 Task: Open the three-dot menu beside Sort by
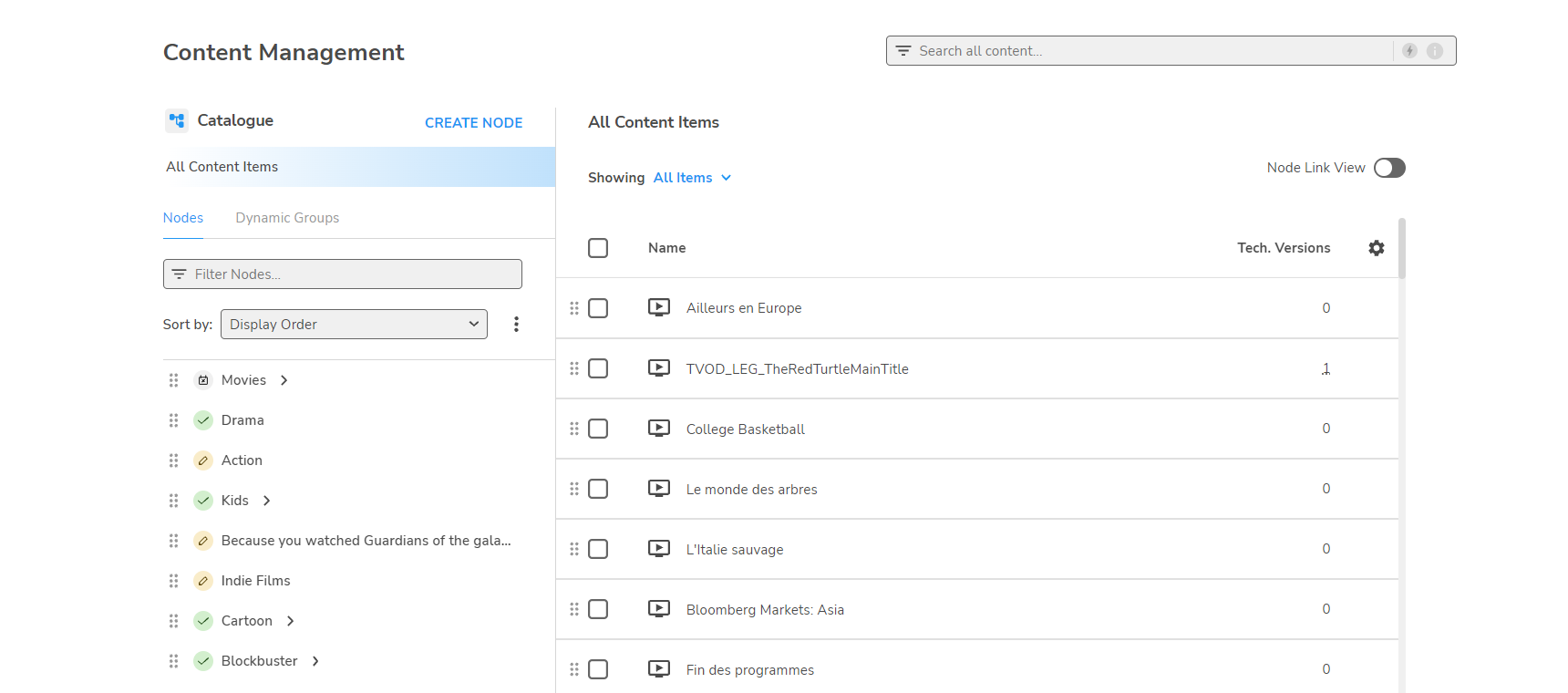tap(516, 325)
